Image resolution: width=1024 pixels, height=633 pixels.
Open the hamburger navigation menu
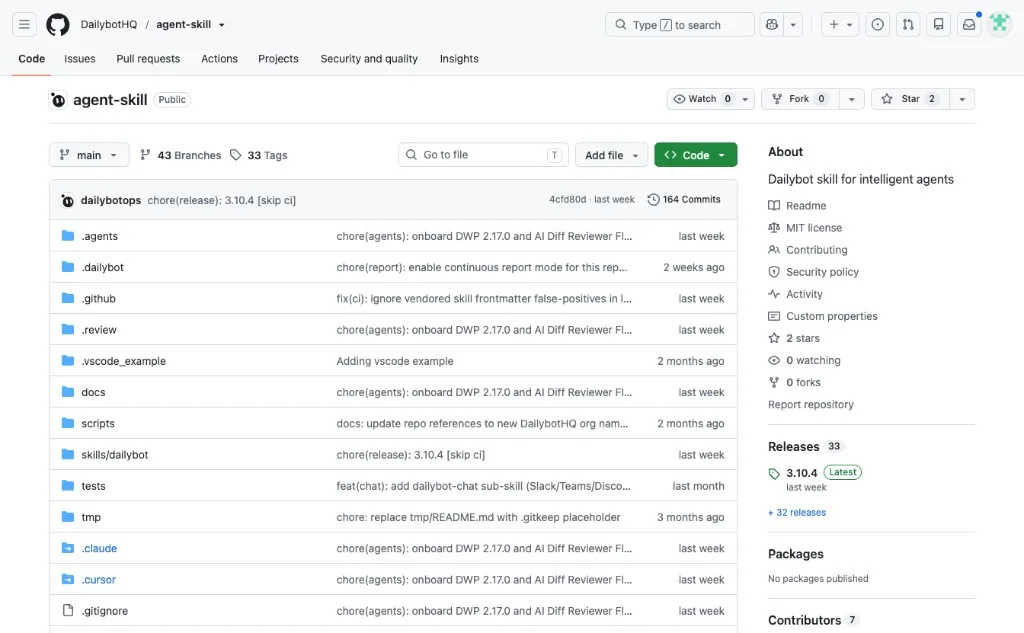pyautogui.click(x=24, y=25)
